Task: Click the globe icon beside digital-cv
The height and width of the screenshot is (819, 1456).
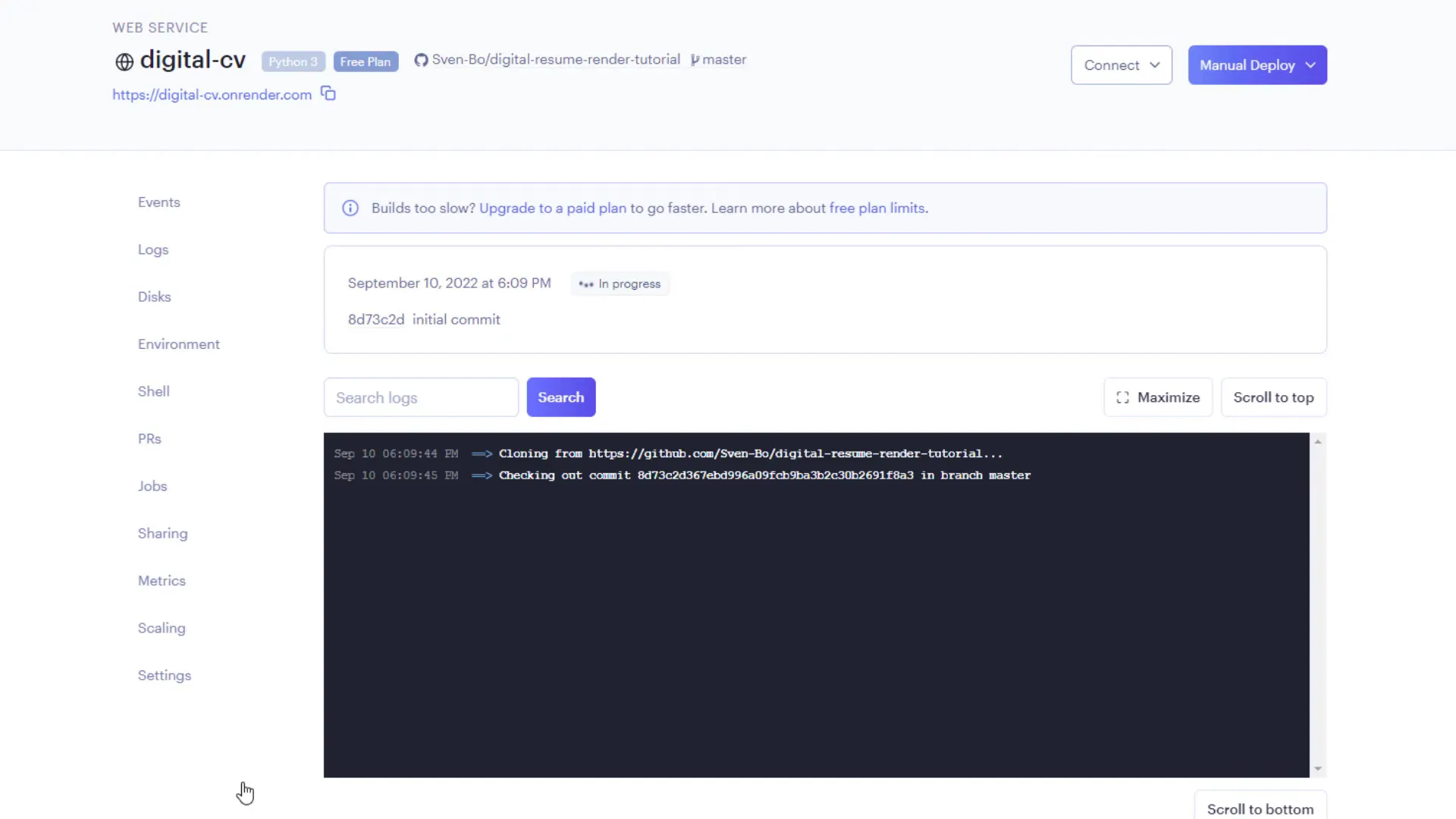Action: [124, 61]
